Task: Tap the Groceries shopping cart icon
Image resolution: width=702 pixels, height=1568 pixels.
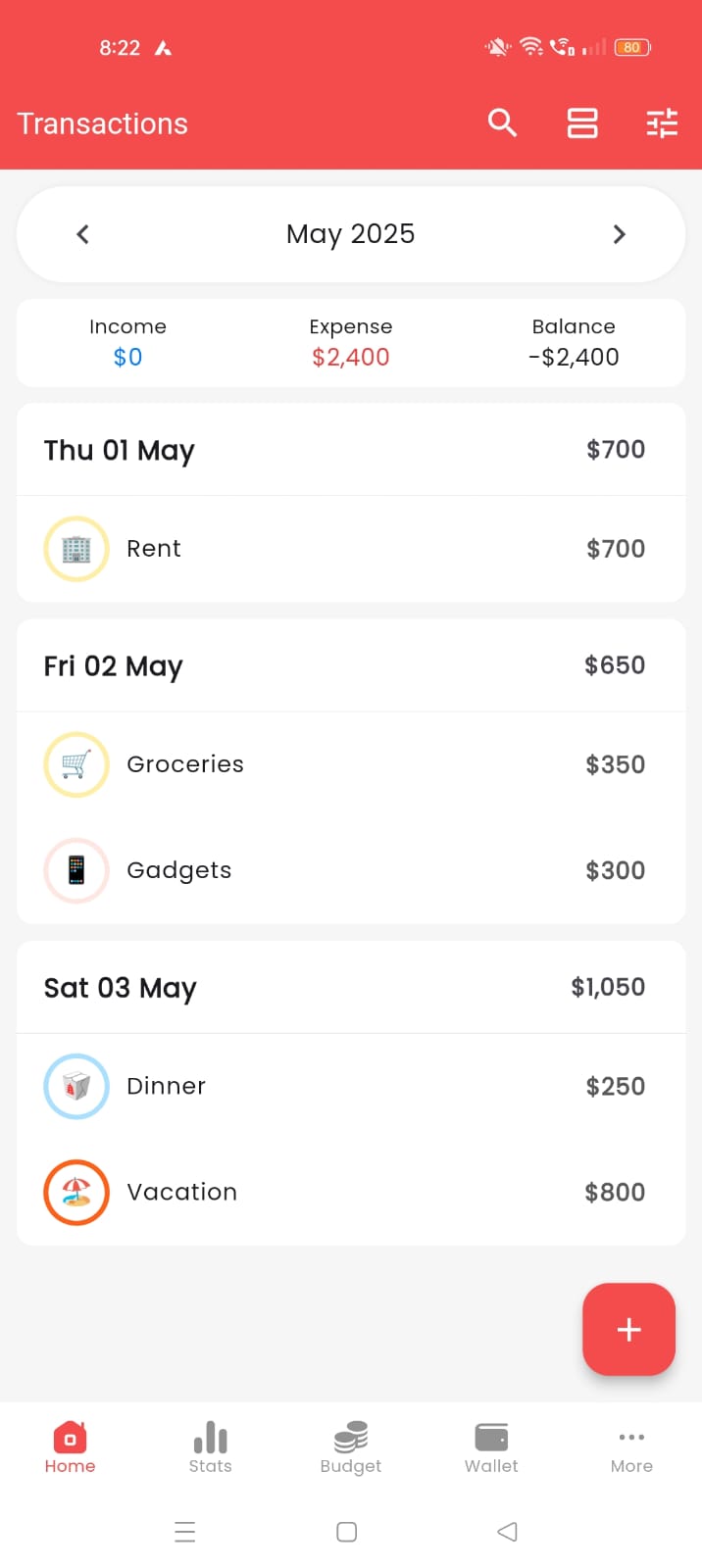Action: pyautogui.click(x=75, y=764)
